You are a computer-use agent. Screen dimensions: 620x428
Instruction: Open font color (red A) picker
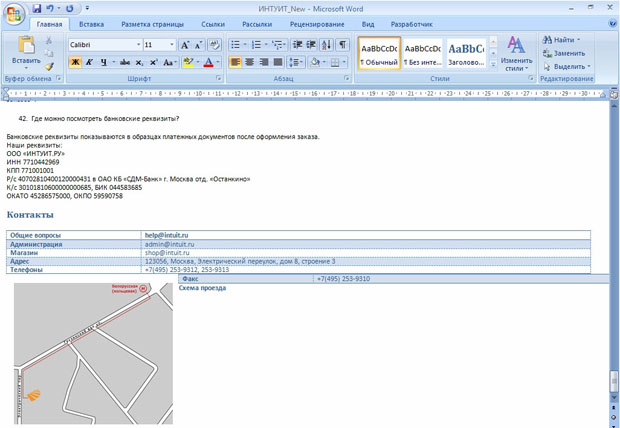218,62
